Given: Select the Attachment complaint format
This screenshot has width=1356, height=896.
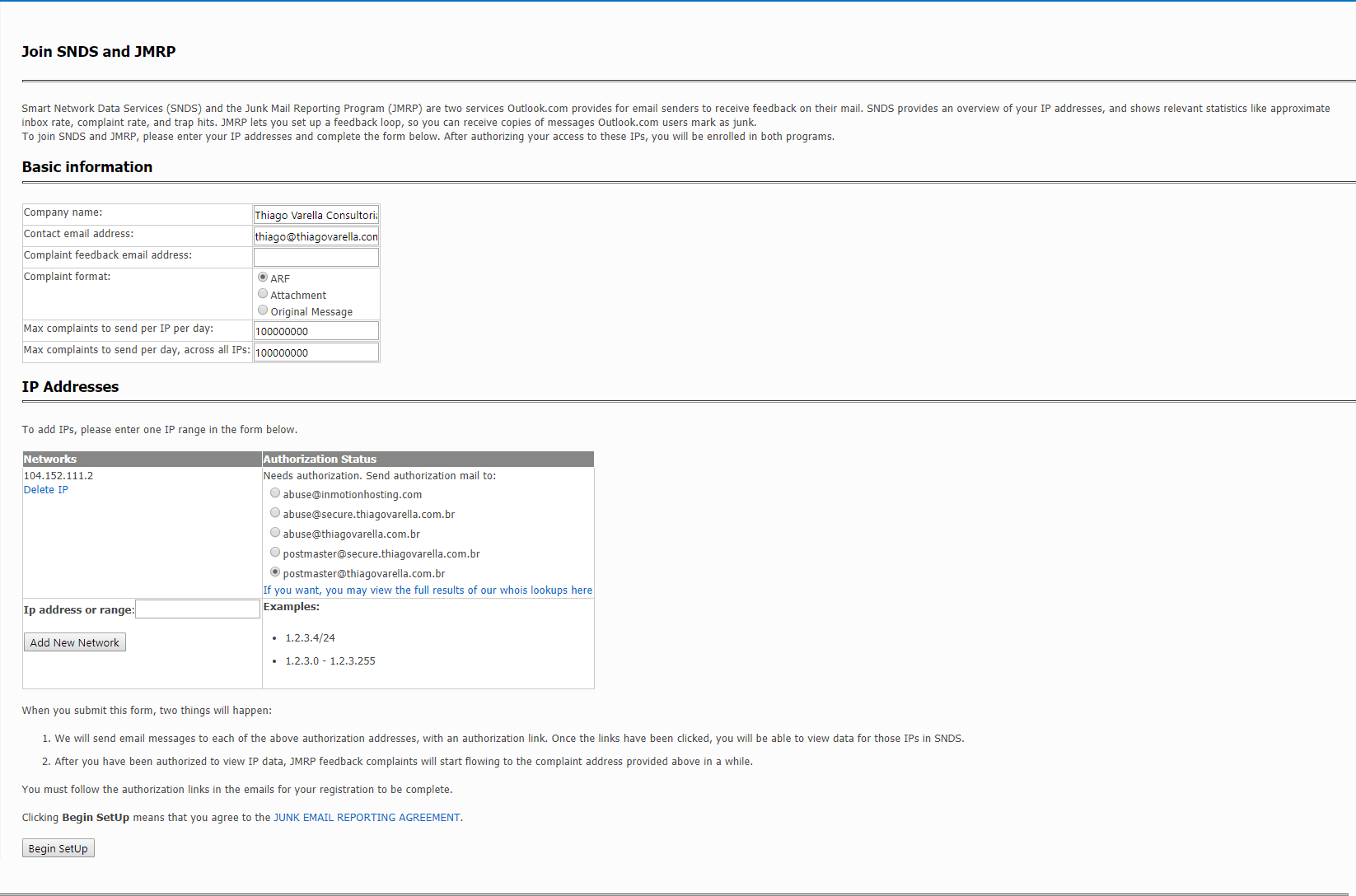Looking at the screenshot, I should click(263, 294).
